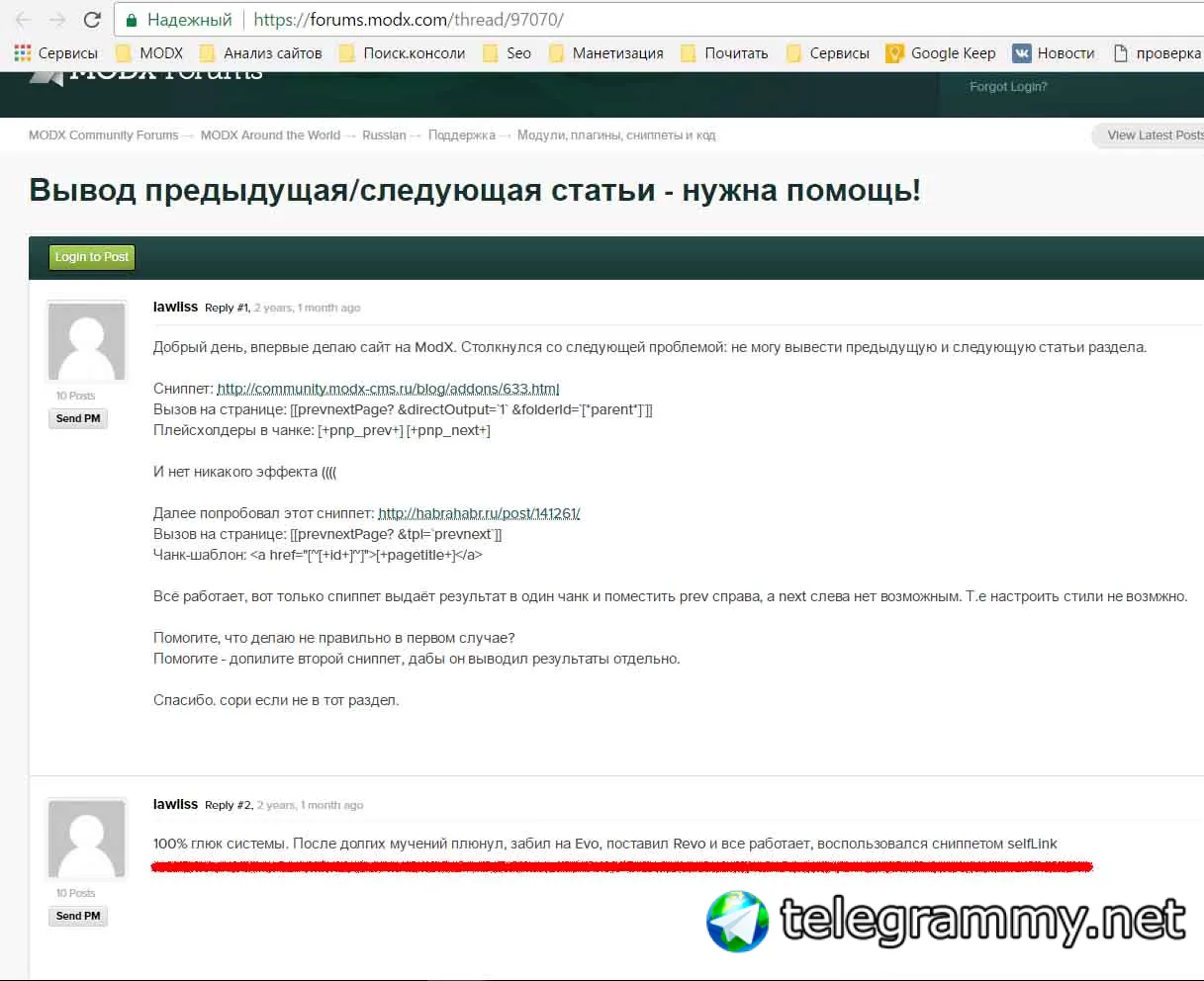The image size is (1204, 981).
Task: Open the second Сервисы bookmark folder
Action: click(828, 53)
